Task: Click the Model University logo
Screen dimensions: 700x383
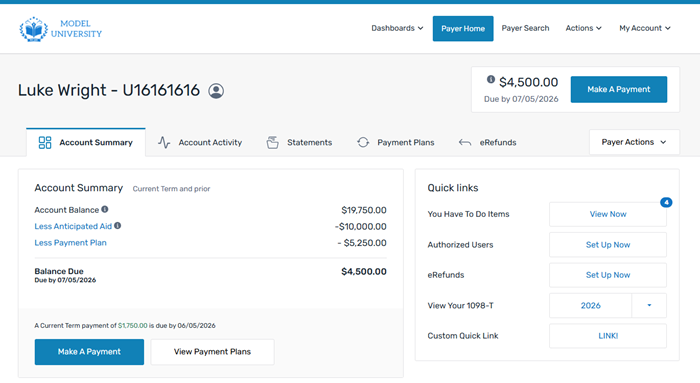Action: 61,29
